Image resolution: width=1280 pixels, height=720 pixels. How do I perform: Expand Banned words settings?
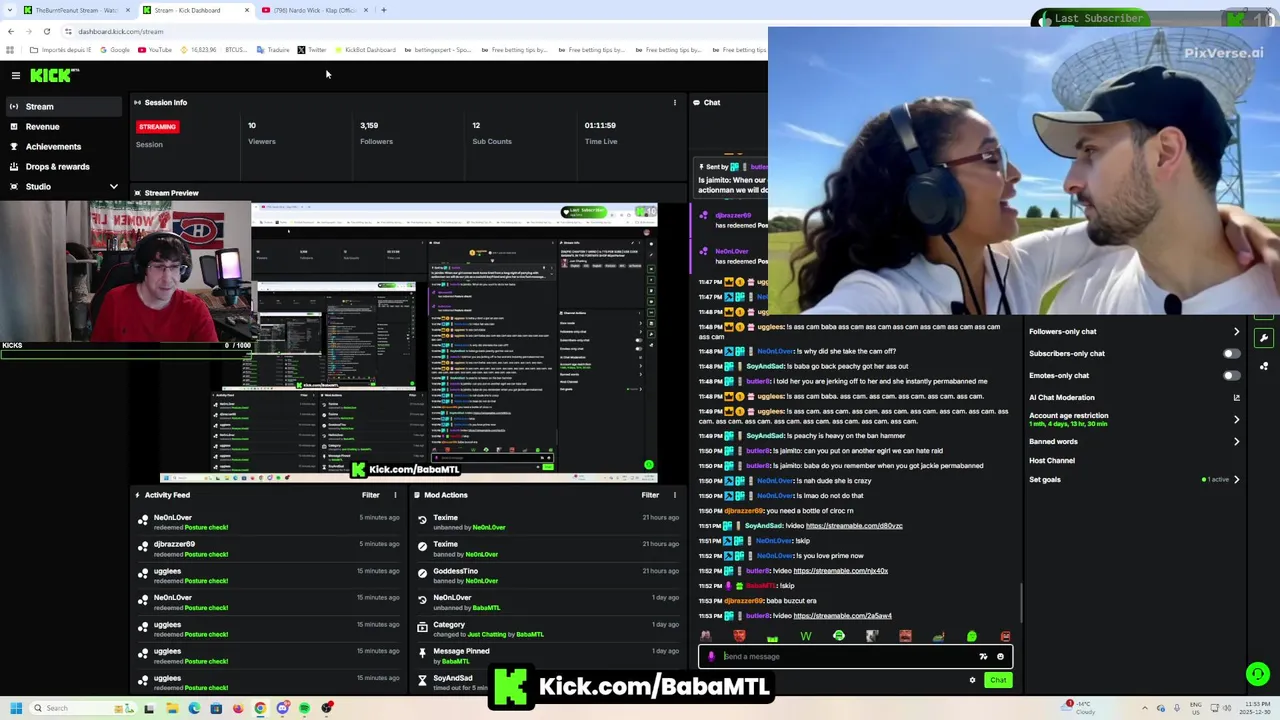point(1236,441)
